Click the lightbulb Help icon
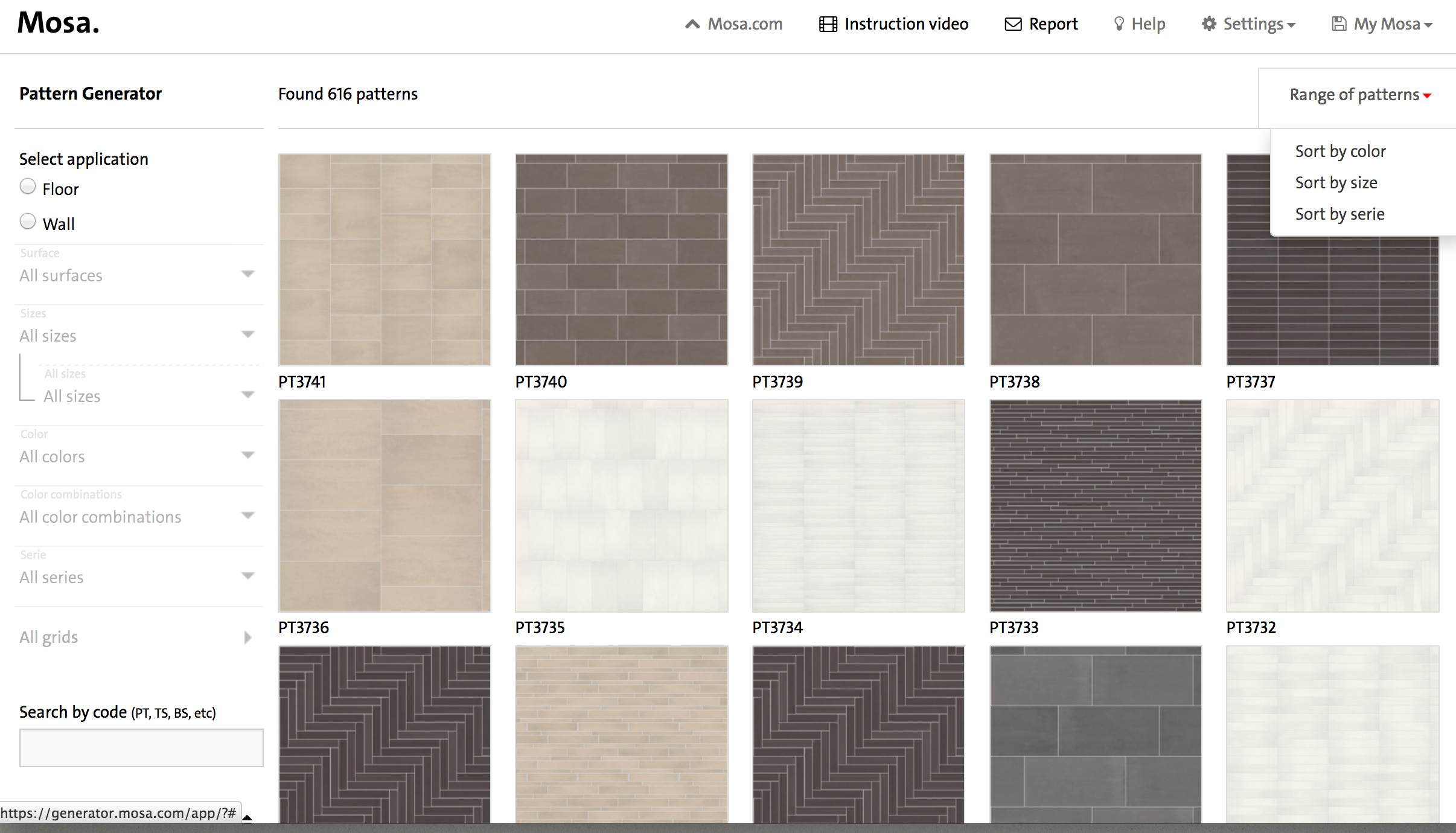The image size is (1456, 833). click(1119, 24)
